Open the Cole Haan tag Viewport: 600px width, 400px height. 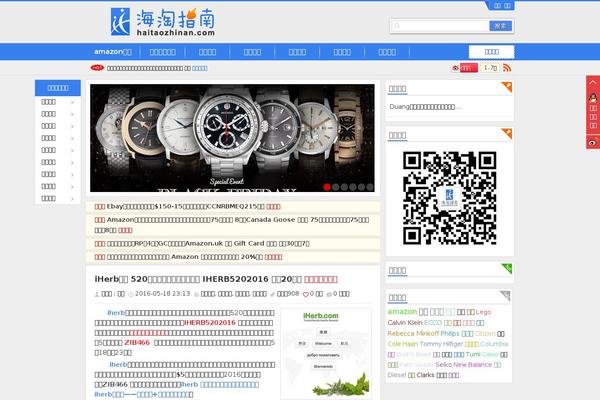click(x=403, y=344)
